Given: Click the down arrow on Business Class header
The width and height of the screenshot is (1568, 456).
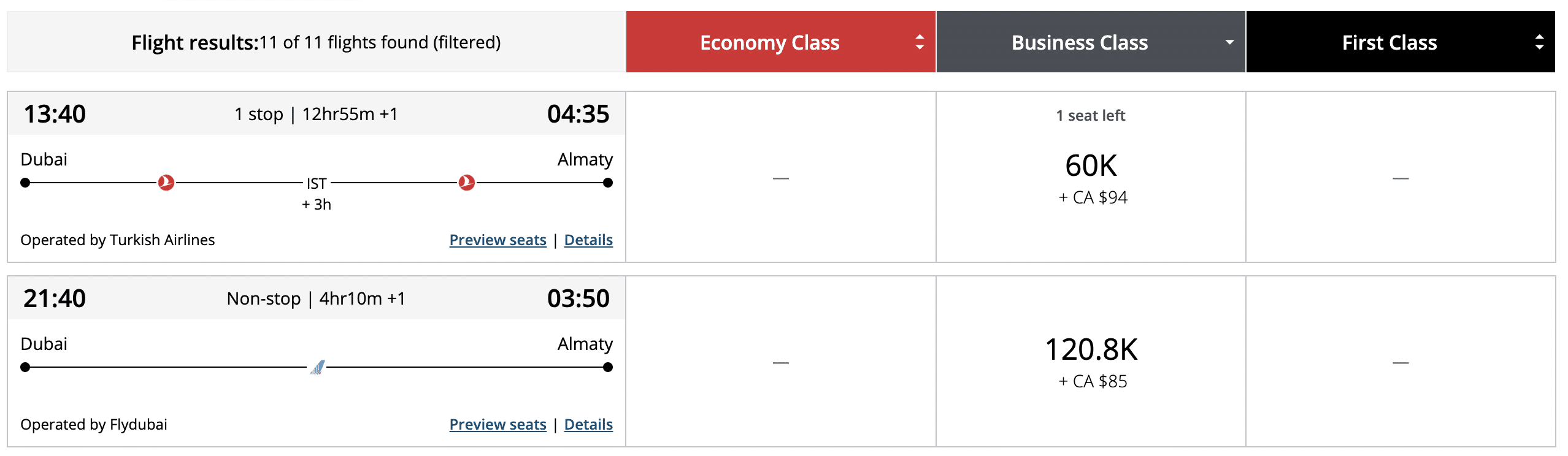Looking at the screenshot, I should [x=1229, y=42].
